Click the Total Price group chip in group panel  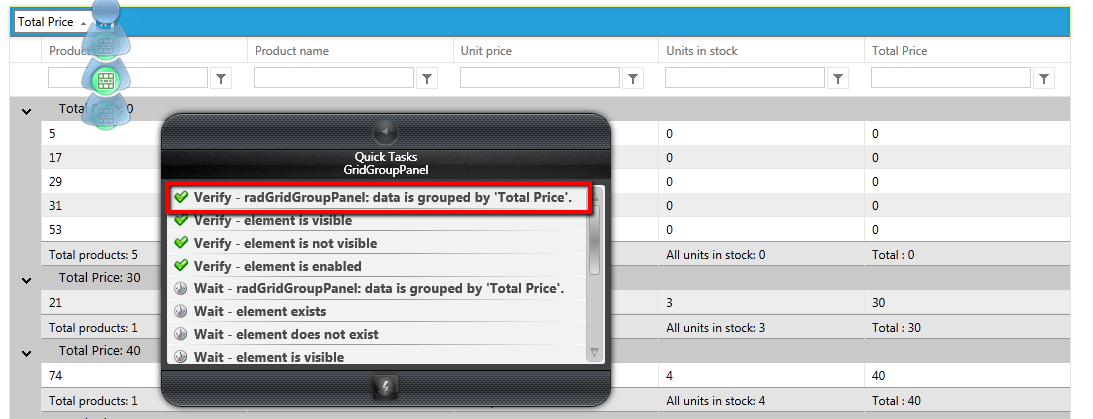tap(46, 21)
